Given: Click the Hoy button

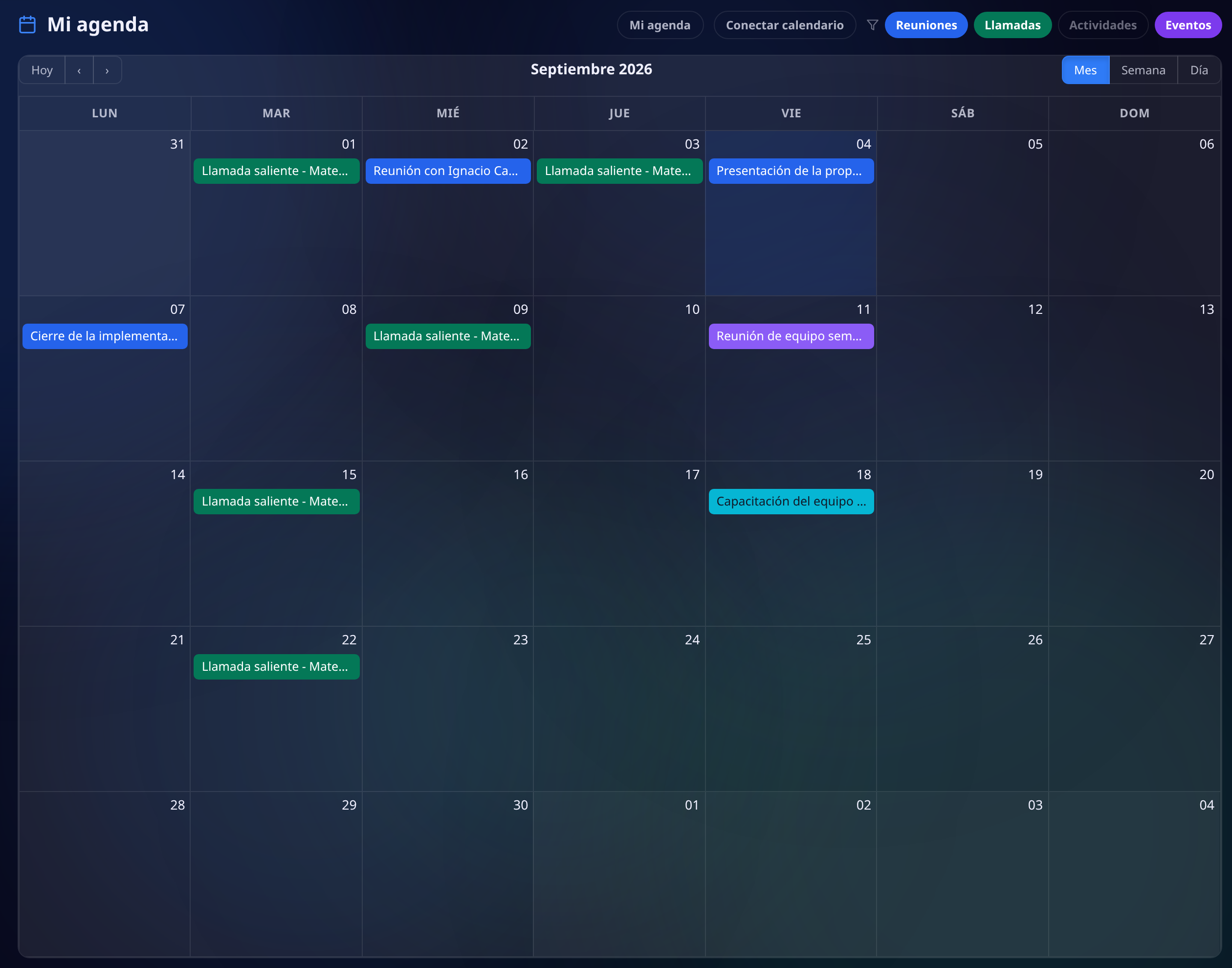Looking at the screenshot, I should point(42,70).
